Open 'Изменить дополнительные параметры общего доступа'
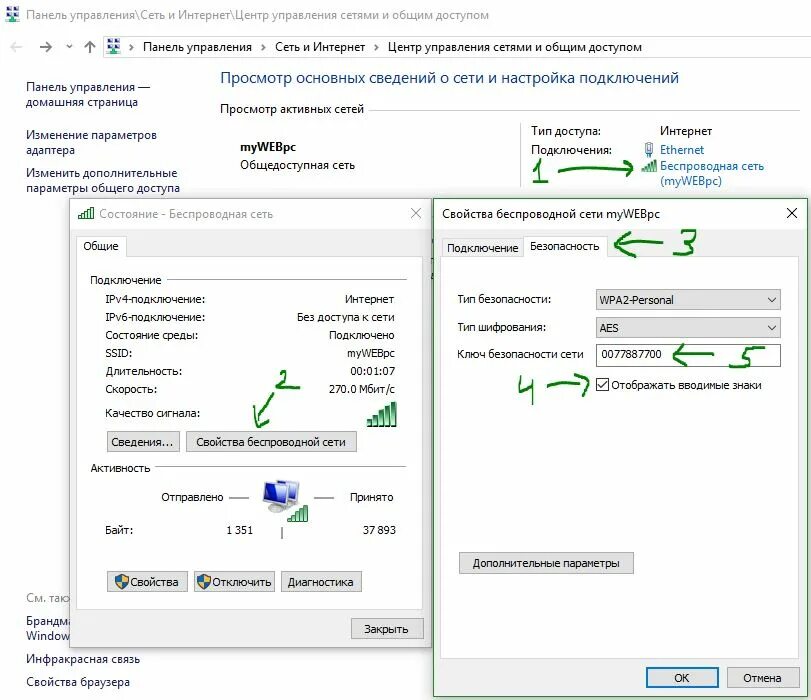811x700 pixels. tap(102, 180)
